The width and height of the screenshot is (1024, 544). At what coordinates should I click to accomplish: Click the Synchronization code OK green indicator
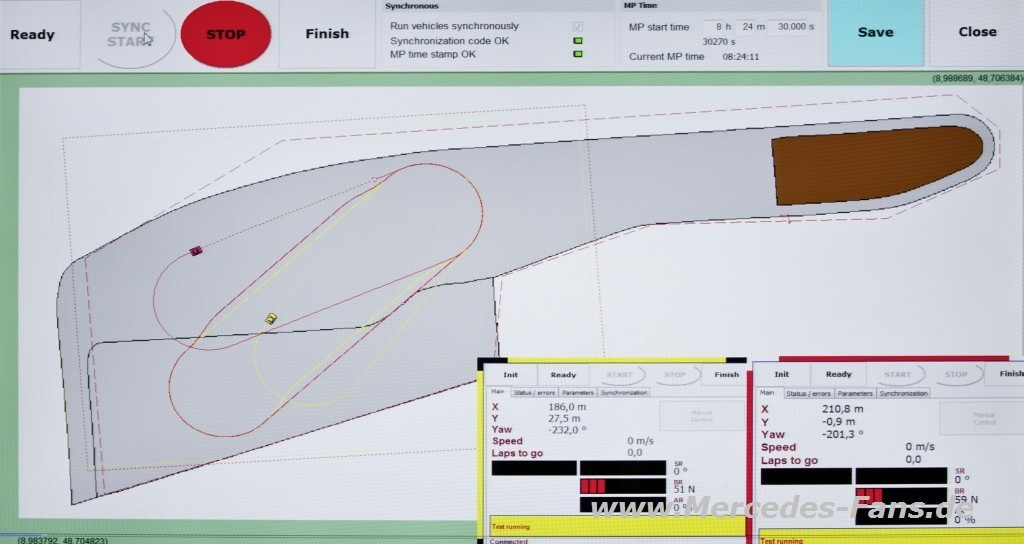click(577, 41)
